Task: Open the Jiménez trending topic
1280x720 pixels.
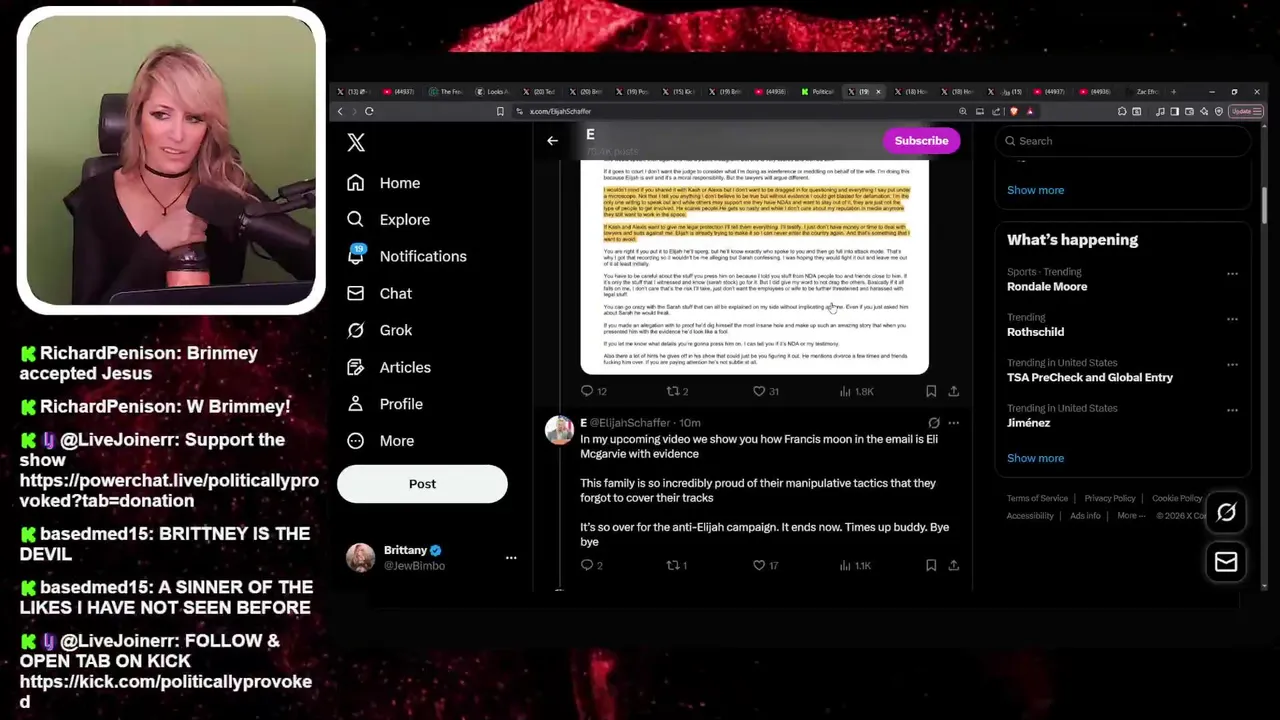Action: click(1028, 423)
